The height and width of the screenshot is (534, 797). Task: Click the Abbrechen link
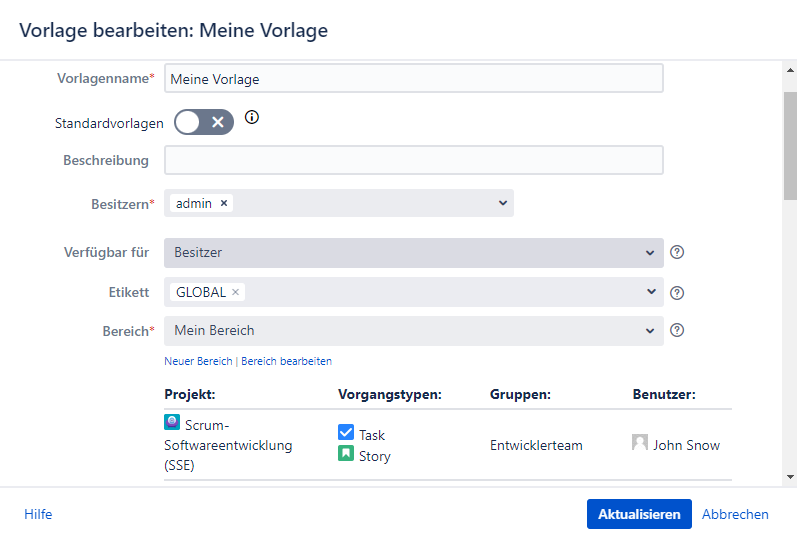click(735, 514)
